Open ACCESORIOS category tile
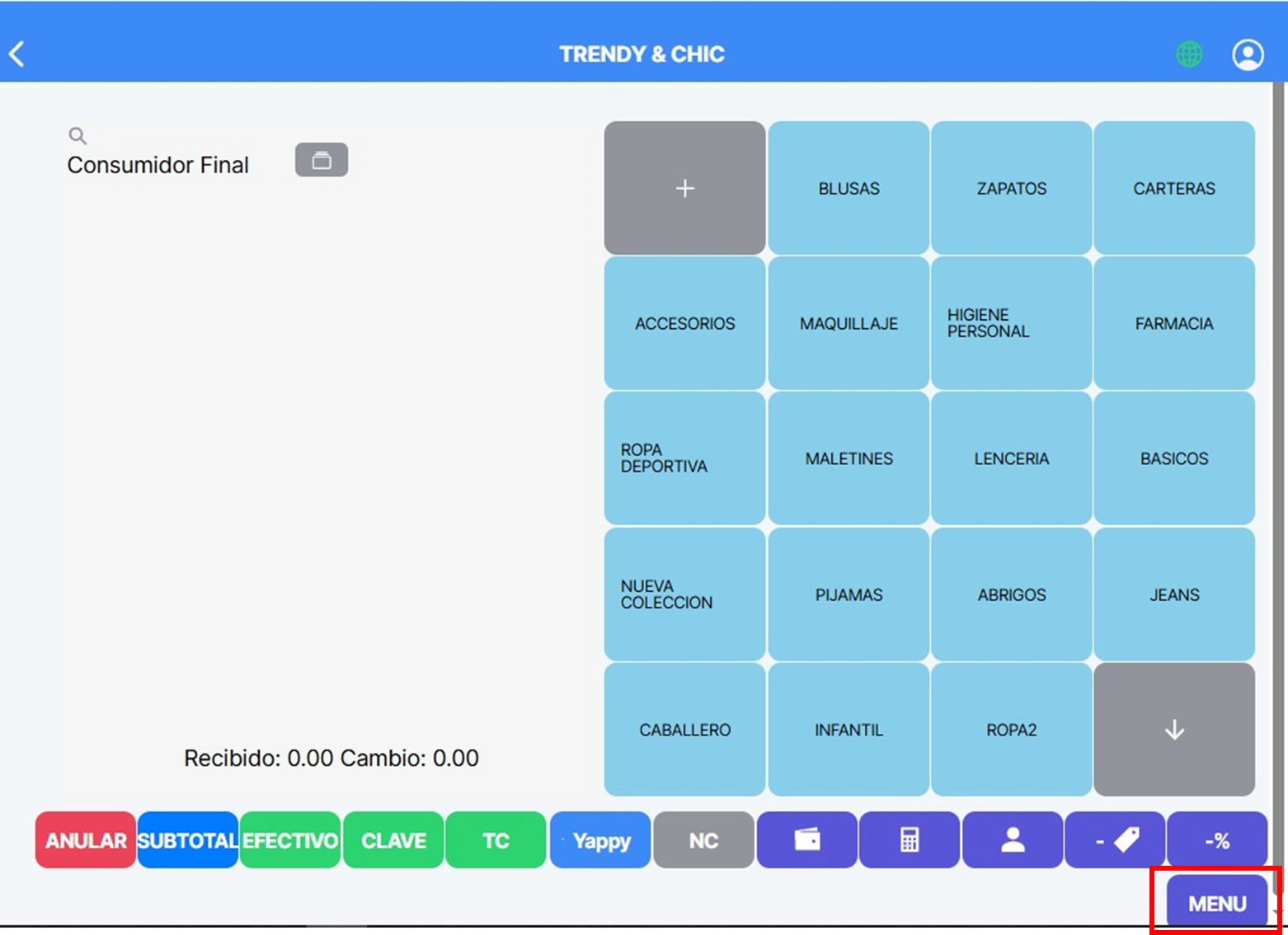This screenshot has width=1288, height=935. click(684, 323)
